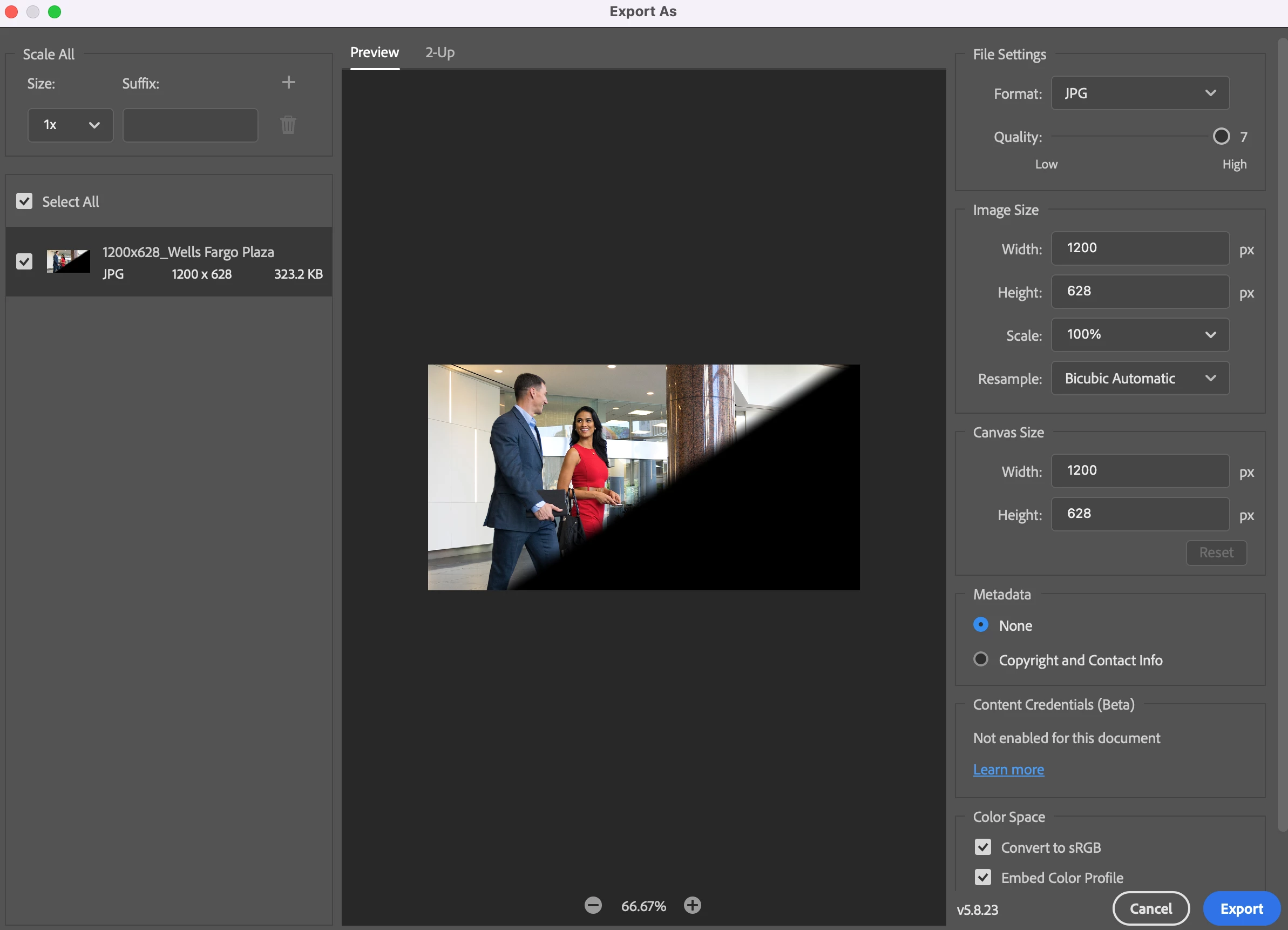Click the Wells Fargo Plaza thumbnail

pos(68,261)
